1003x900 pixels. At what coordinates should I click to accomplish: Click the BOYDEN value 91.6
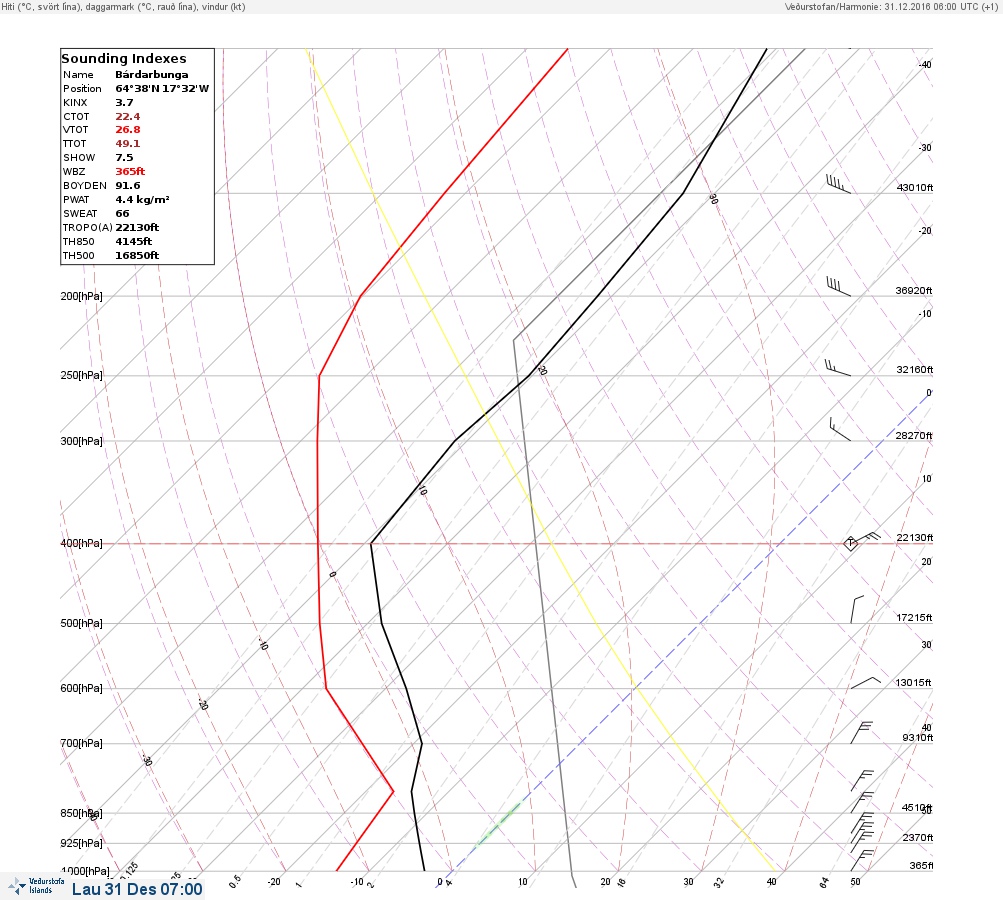pos(127,186)
